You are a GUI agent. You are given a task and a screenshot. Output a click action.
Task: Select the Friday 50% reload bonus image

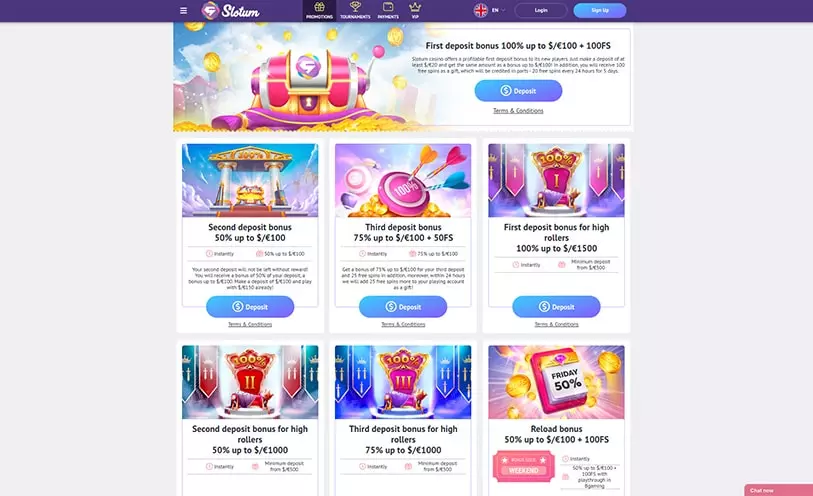point(556,382)
